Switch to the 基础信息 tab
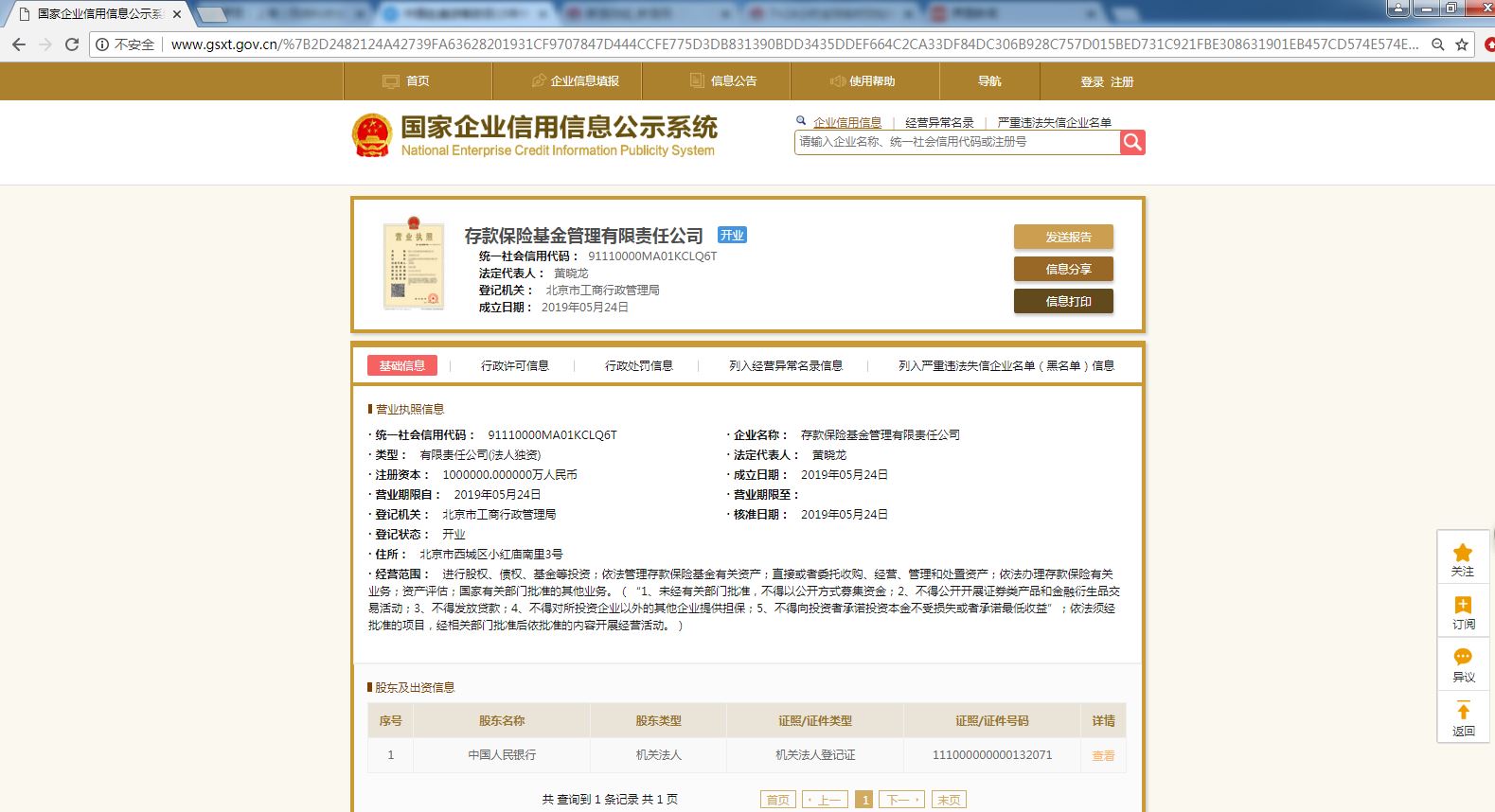 point(402,365)
